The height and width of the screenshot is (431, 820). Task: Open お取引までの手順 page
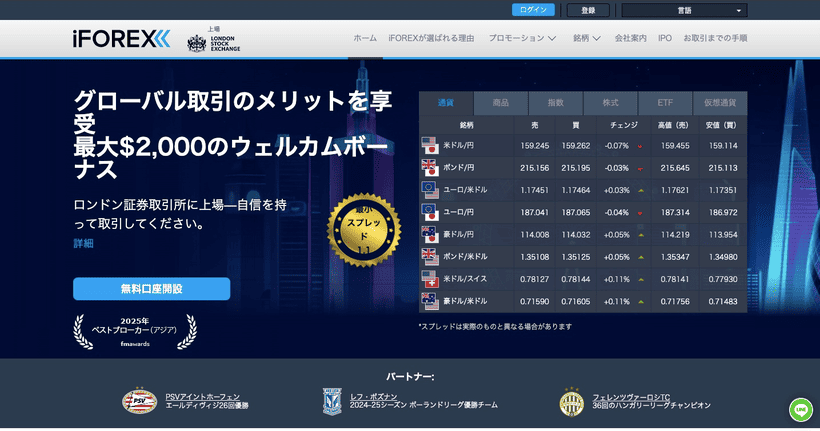(x=715, y=38)
